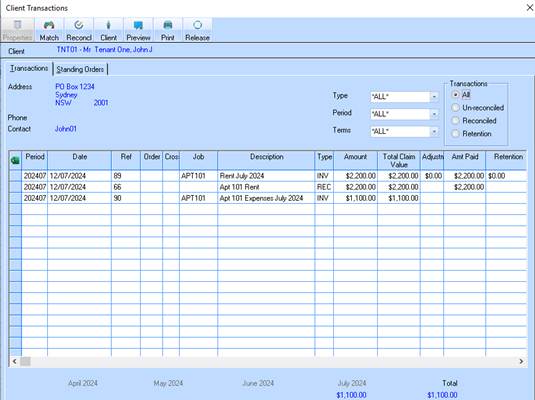The height and width of the screenshot is (400, 535).
Task: Click the horizontal scrollbar right arrow
Action: pyautogui.click(x=521, y=361)
